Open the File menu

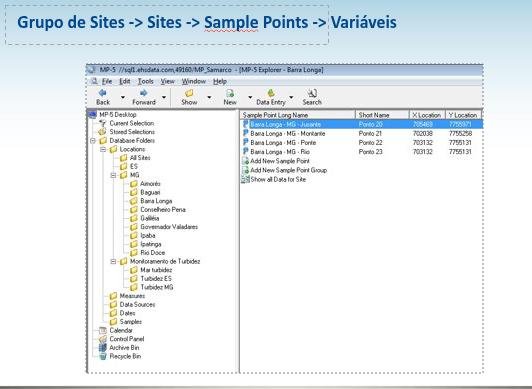point(107,81)
